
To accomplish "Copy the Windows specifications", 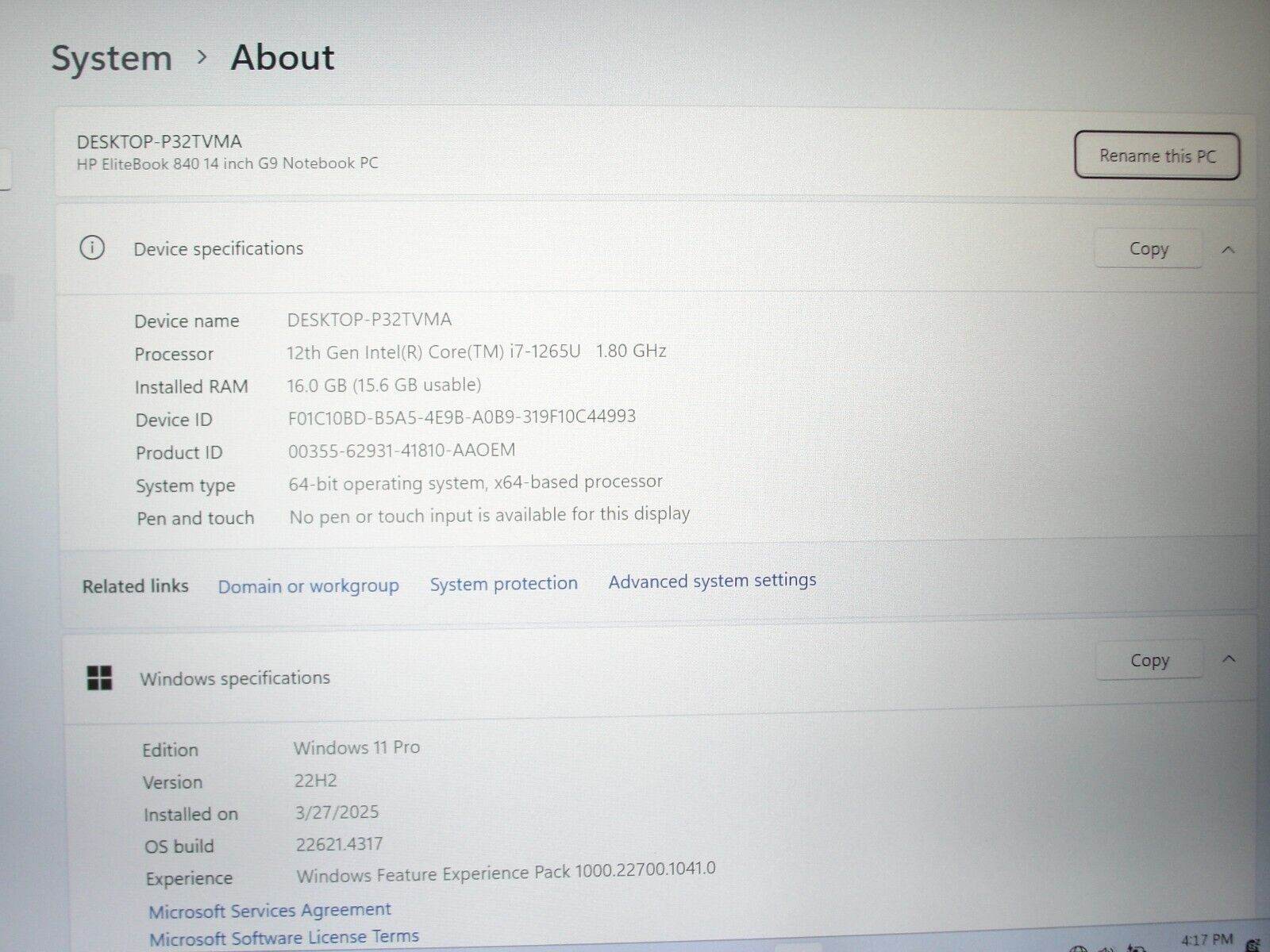I will pyautogui.click(x=1149, y=660).
